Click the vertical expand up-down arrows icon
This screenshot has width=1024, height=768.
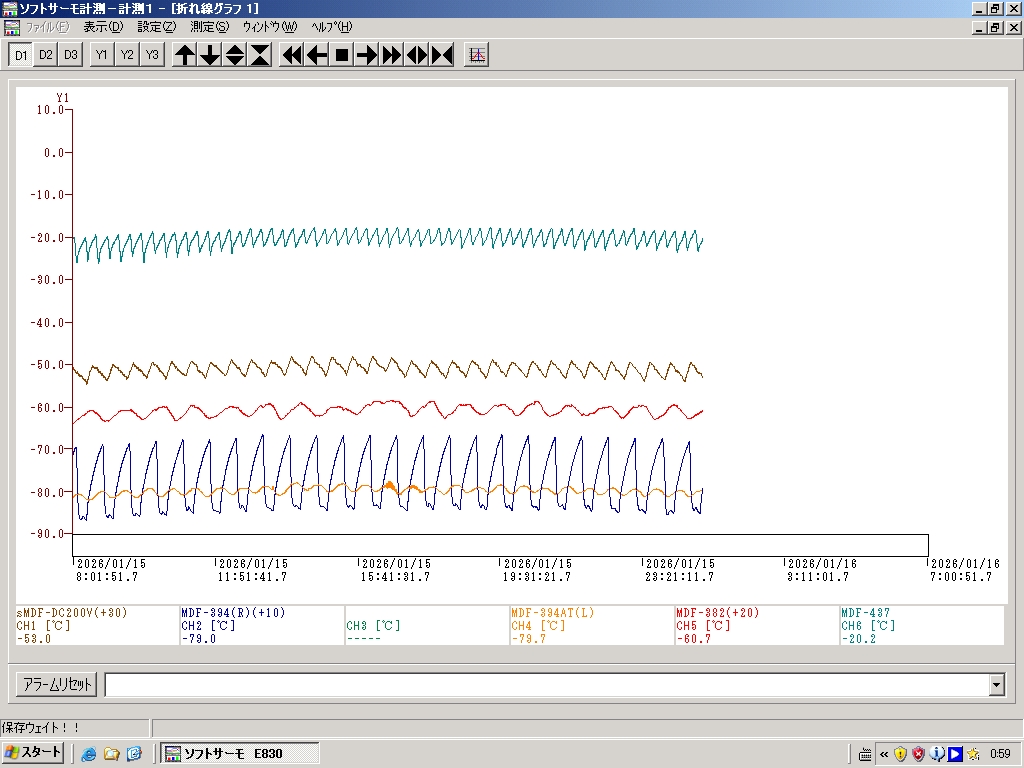[x=235, y=55]
